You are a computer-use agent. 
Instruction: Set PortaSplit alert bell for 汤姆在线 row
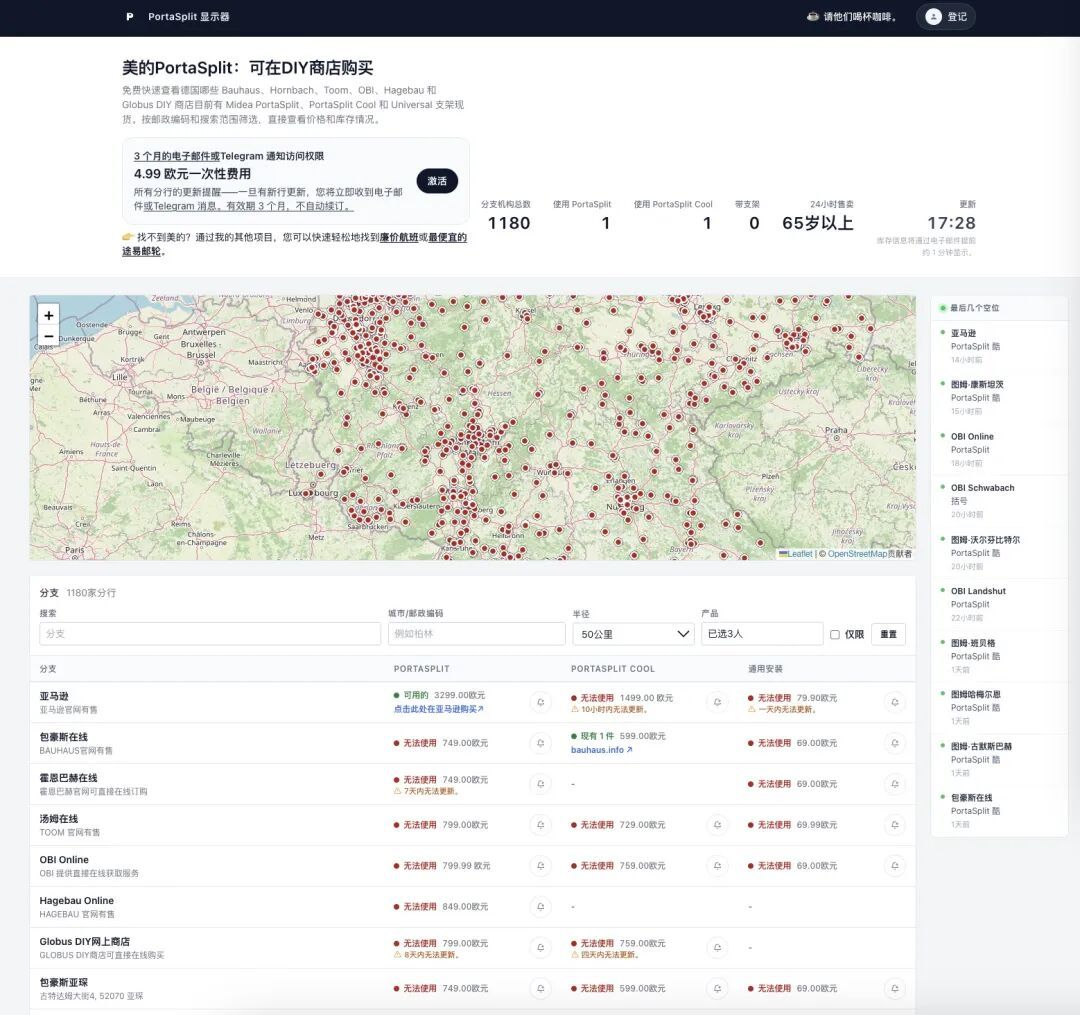[541, 825]
